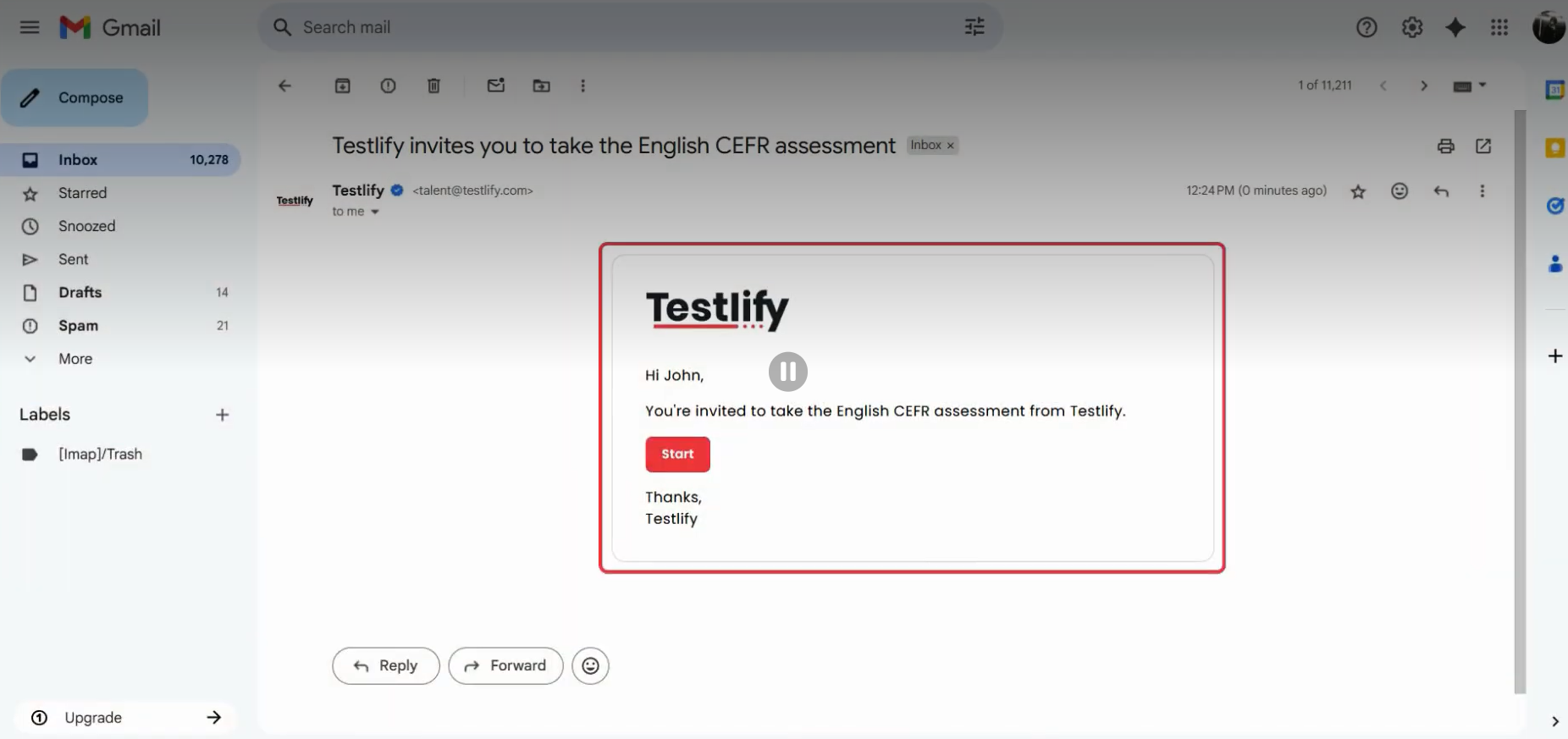Click the Testlify logo in the email

click(x=717, y=309)
